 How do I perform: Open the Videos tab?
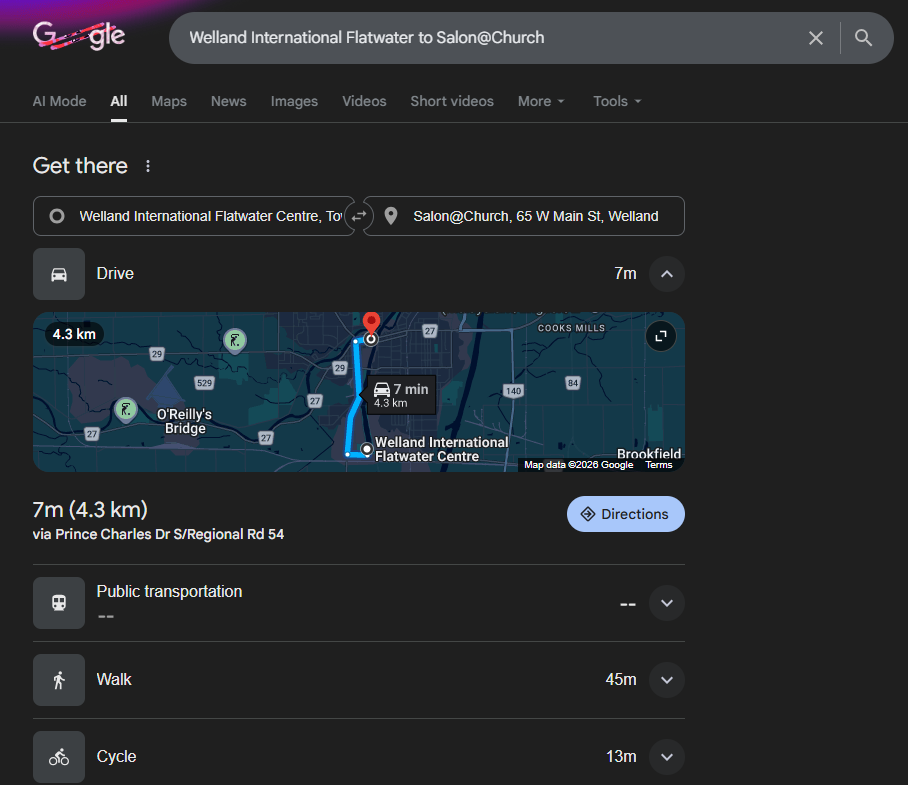coord(364,101)
